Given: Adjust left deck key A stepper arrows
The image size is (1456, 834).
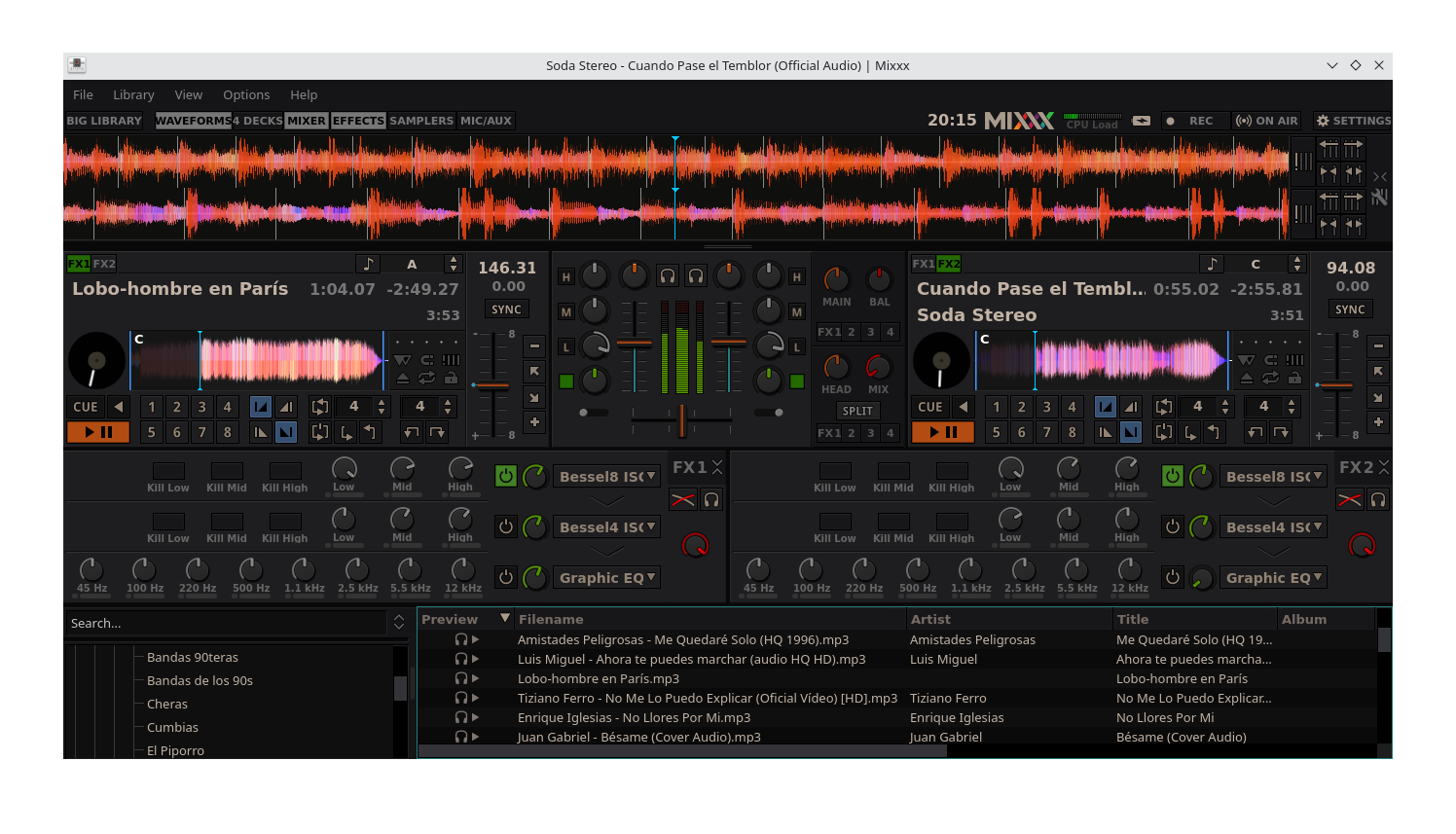Looking at the screenshot, I should [x=453, y=264].
